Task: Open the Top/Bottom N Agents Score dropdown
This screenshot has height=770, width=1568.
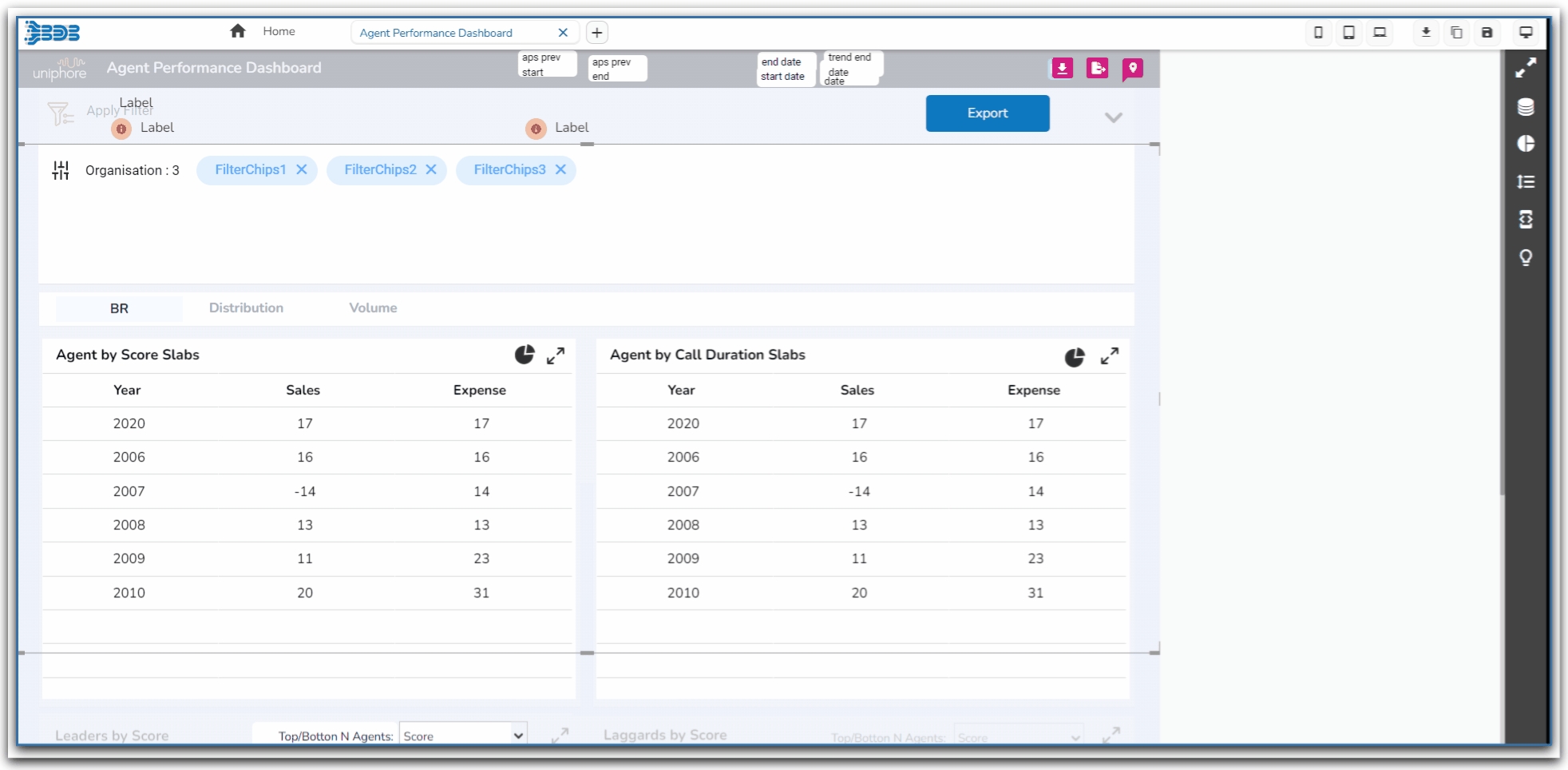Action: (463, 736)
